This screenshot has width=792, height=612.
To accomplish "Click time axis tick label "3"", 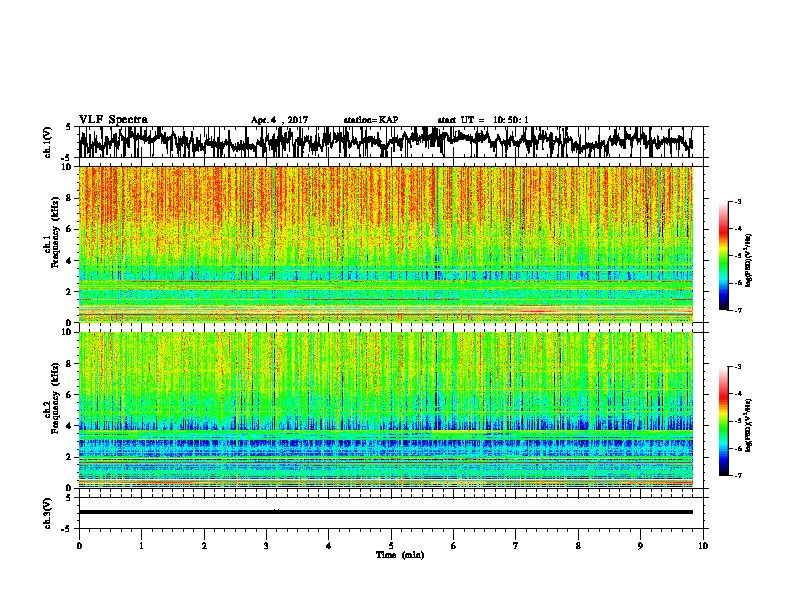I will (x=266, y=546).
